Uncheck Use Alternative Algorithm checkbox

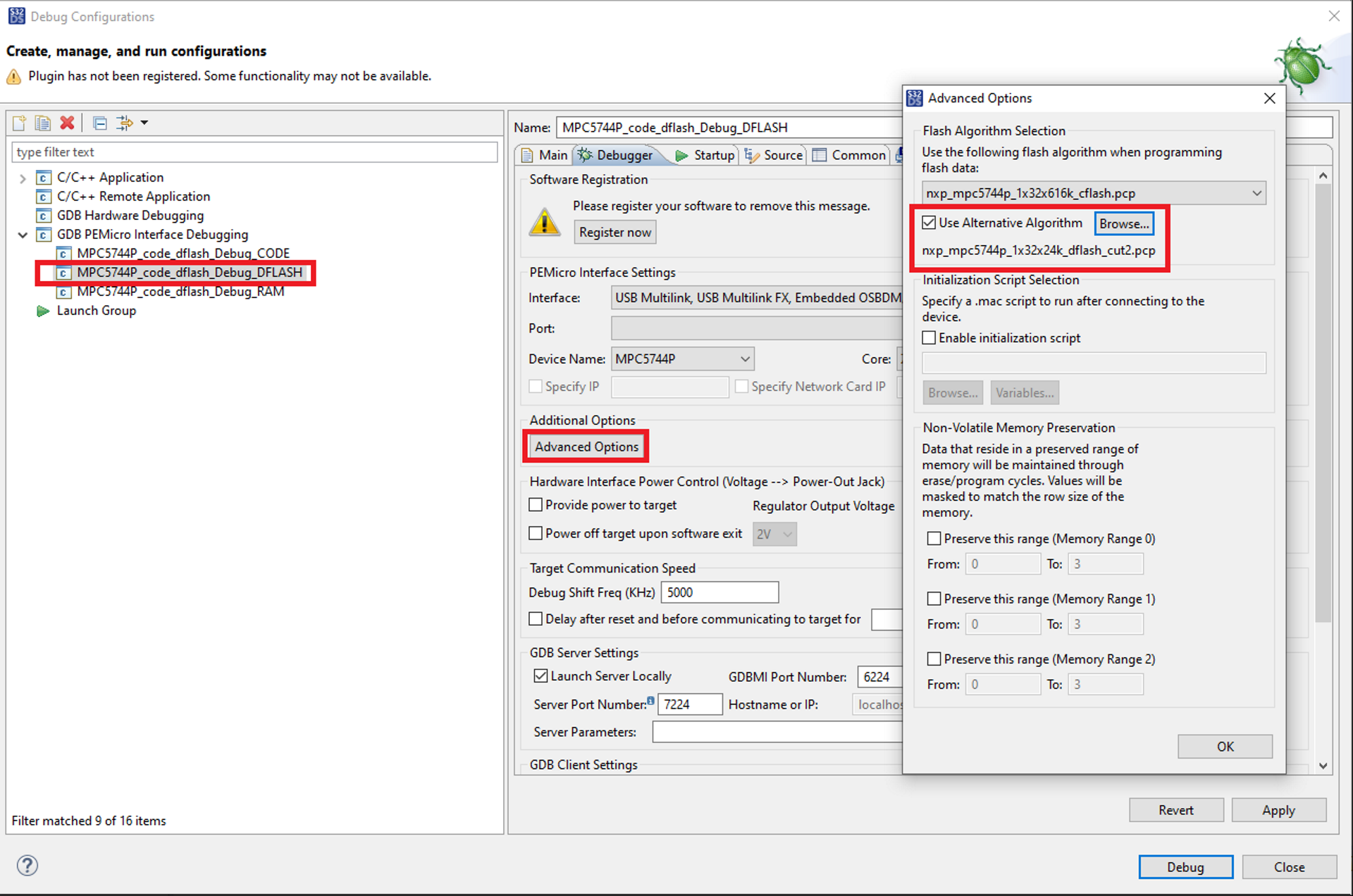coord(929,223)
